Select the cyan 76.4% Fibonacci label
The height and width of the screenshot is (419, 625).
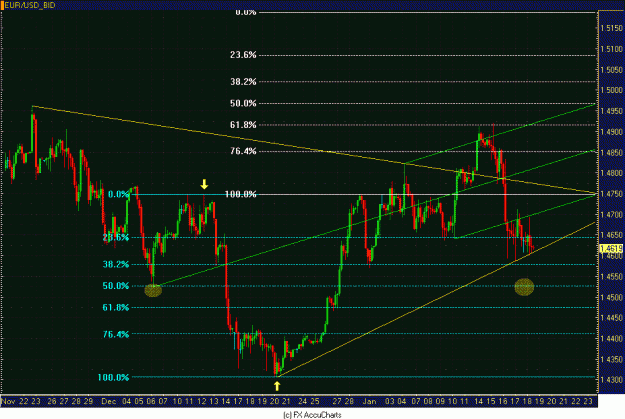(x=116, y=334)
